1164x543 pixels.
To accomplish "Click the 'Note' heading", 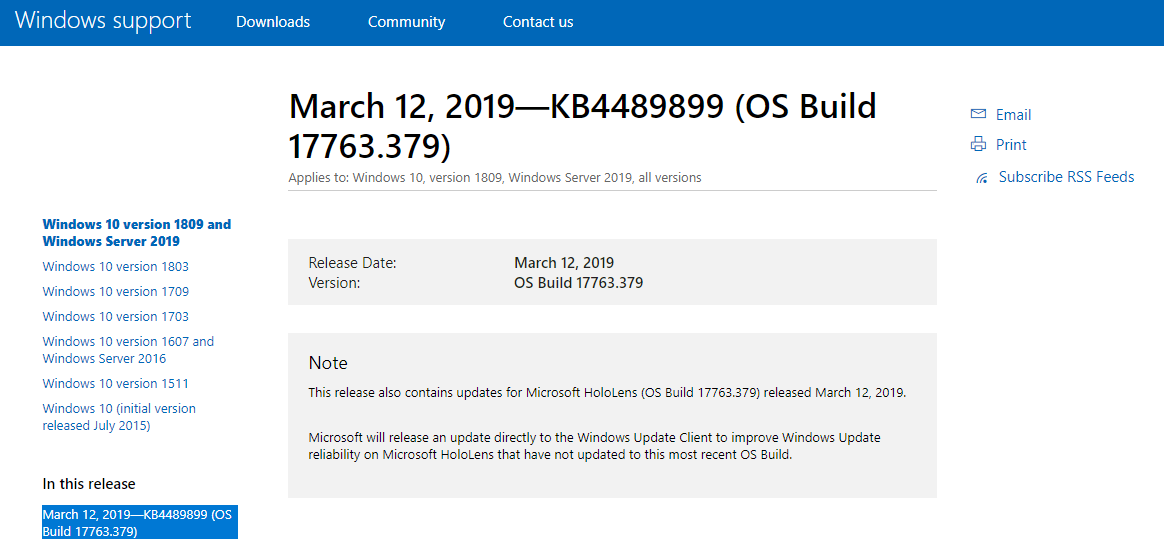I will click(328, 363).
